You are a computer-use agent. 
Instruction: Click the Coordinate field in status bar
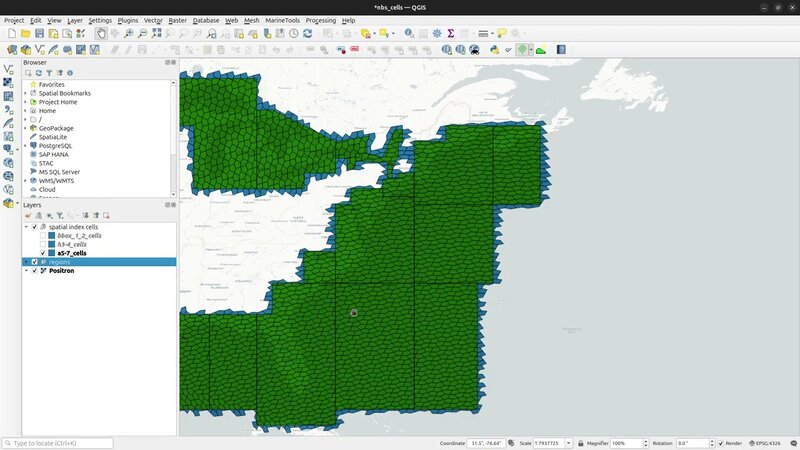[486, 443]
